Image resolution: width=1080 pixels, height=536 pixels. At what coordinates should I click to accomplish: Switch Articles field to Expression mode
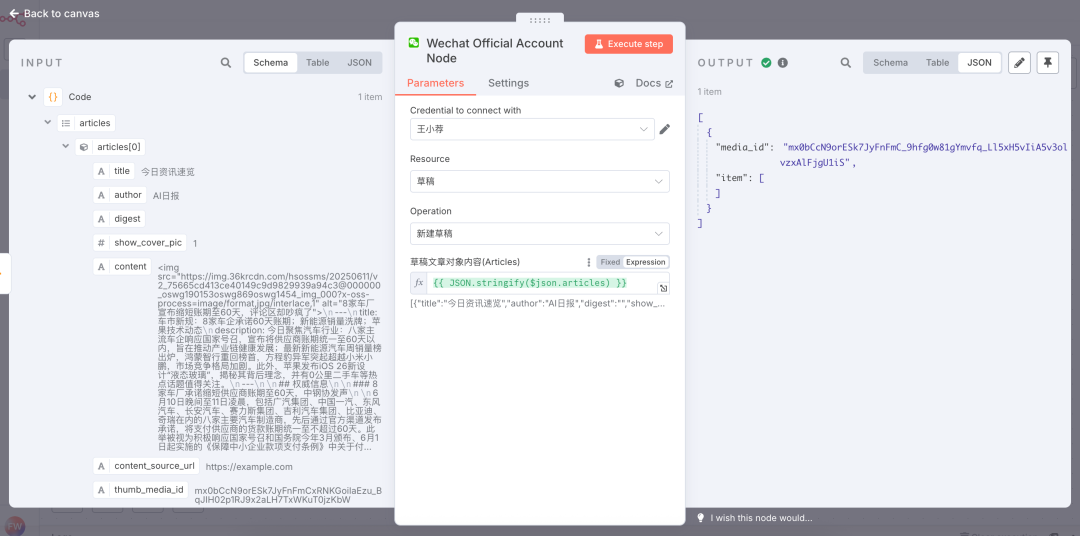click(645, 262)
